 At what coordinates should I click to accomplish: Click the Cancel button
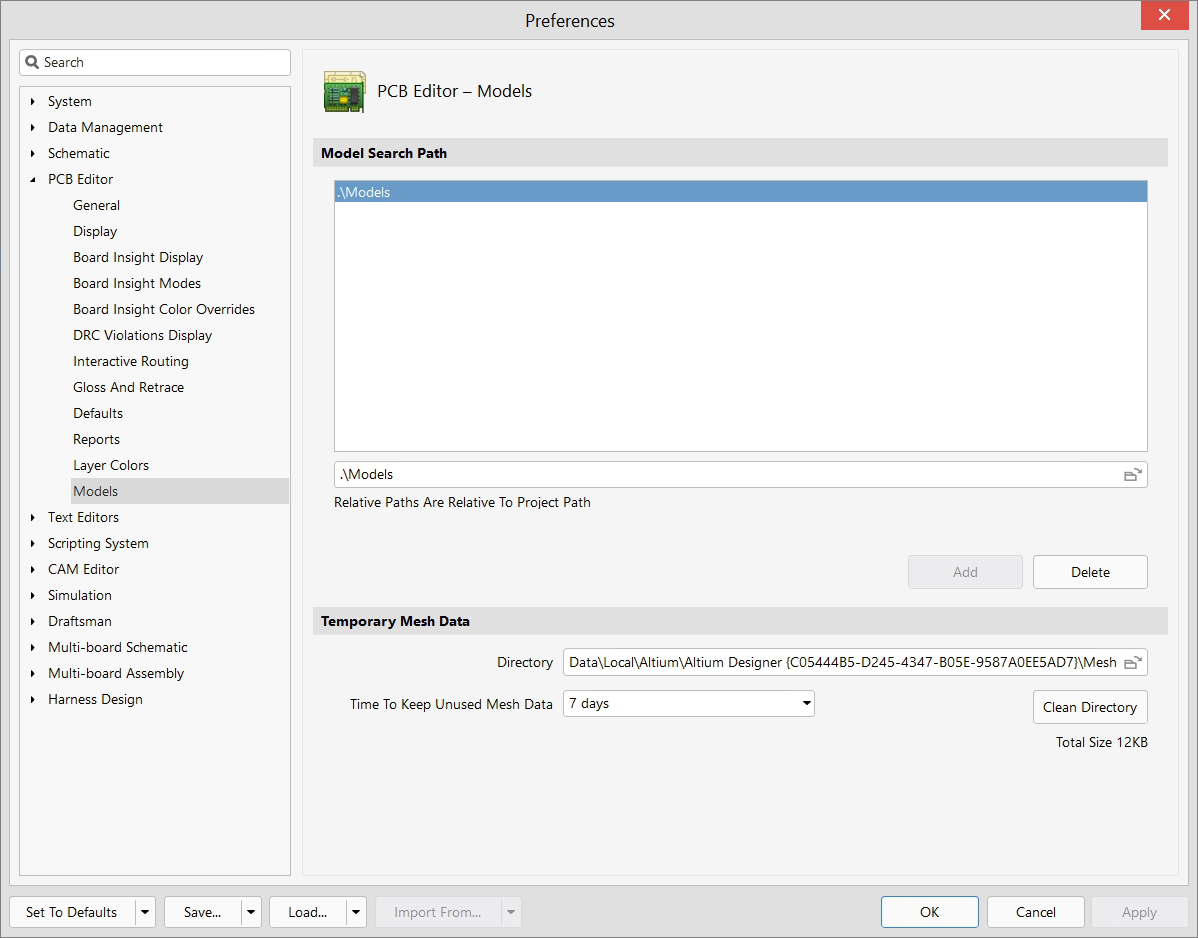pos(1036,912)
